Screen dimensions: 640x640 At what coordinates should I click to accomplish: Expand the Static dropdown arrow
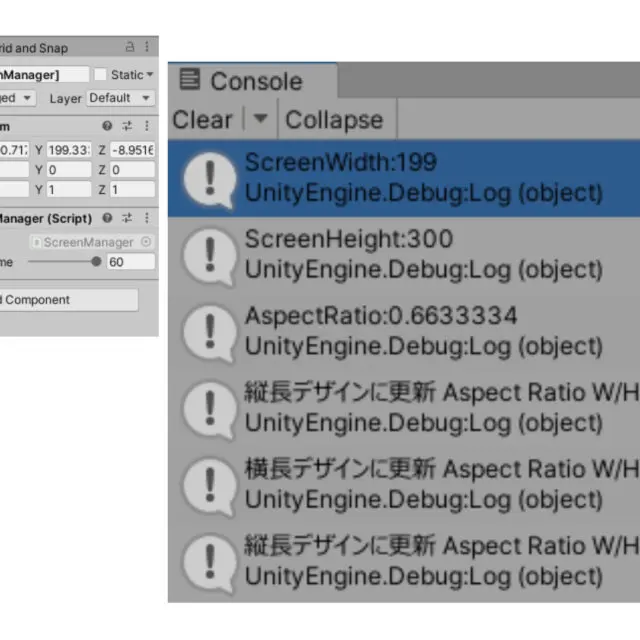pyautogui.click(x=150, y=75)
